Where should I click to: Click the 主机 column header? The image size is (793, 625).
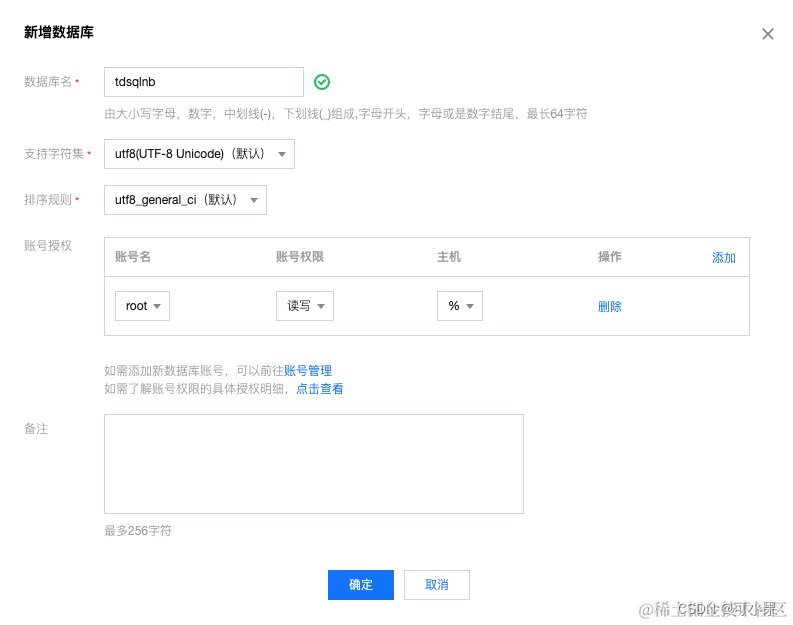[x=449, y=257]
